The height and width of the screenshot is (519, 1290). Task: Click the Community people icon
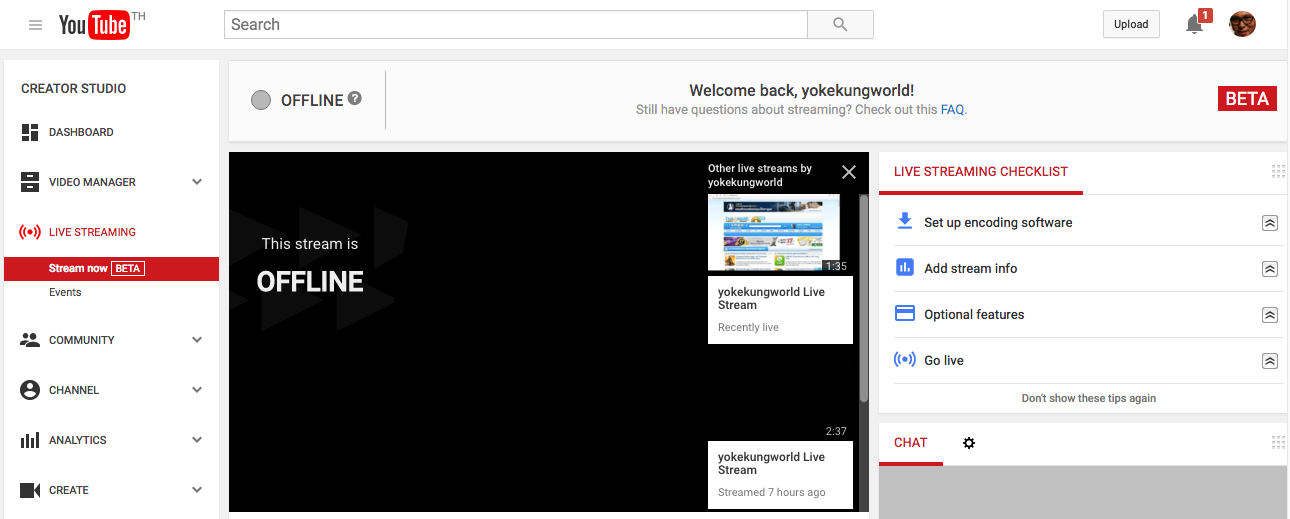30,340
